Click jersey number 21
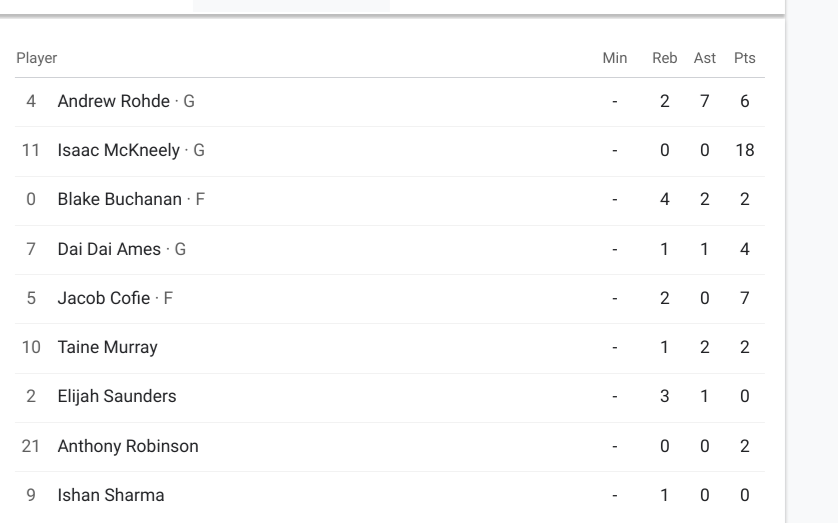 click(x=31, y=445)
